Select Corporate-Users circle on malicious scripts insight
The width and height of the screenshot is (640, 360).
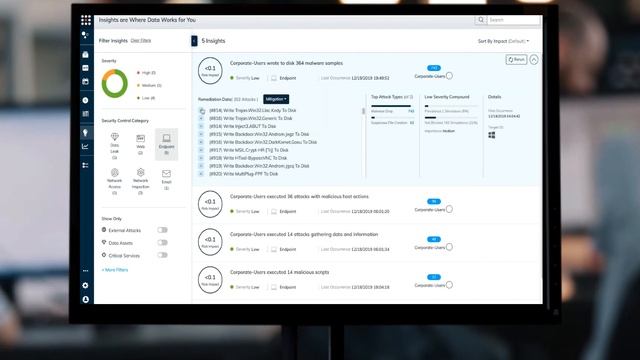(449, 285)
